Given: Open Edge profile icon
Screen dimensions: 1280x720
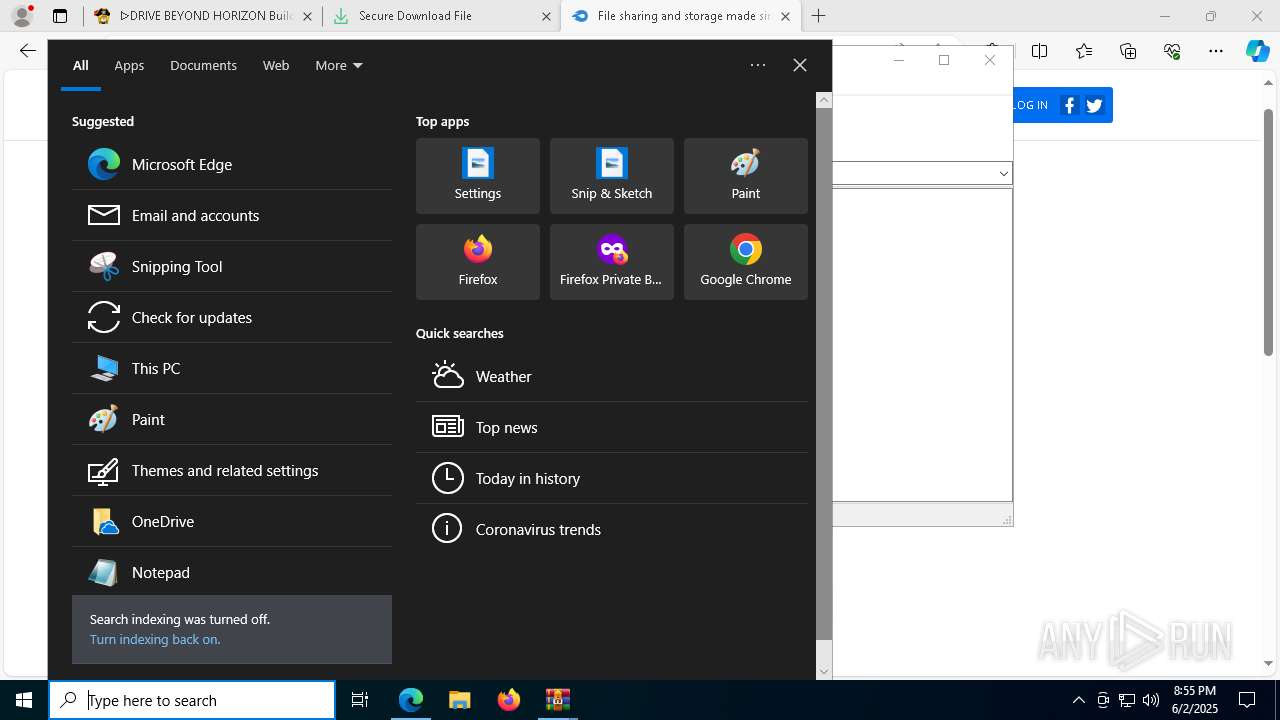Looking at the screenshot, I should coord(22,16).
